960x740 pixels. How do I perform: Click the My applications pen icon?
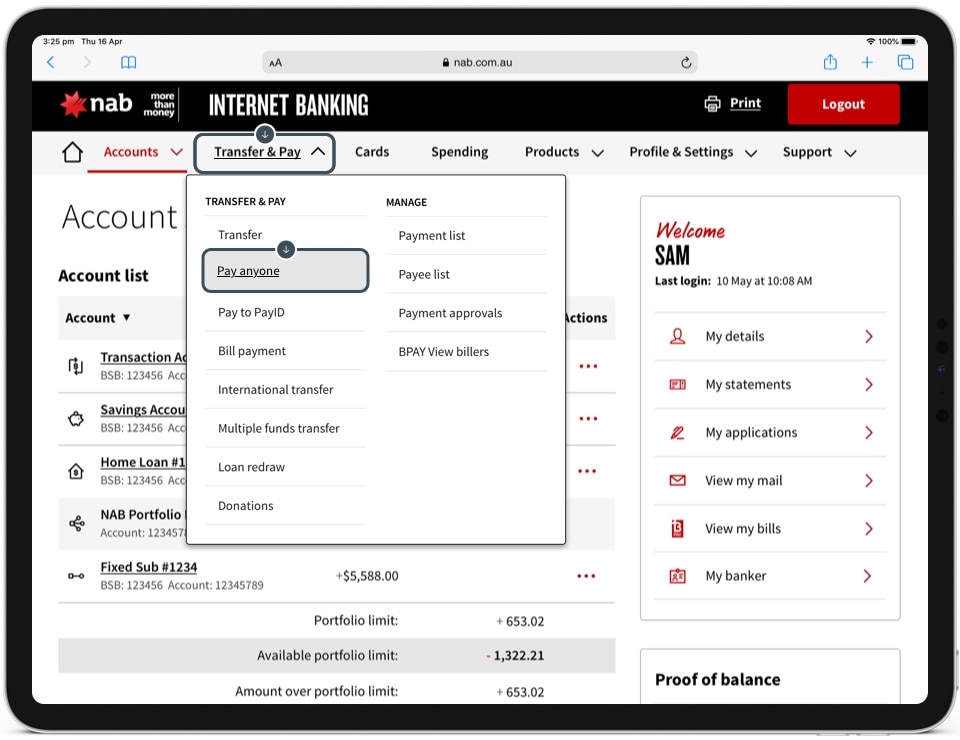click(677, 433)
